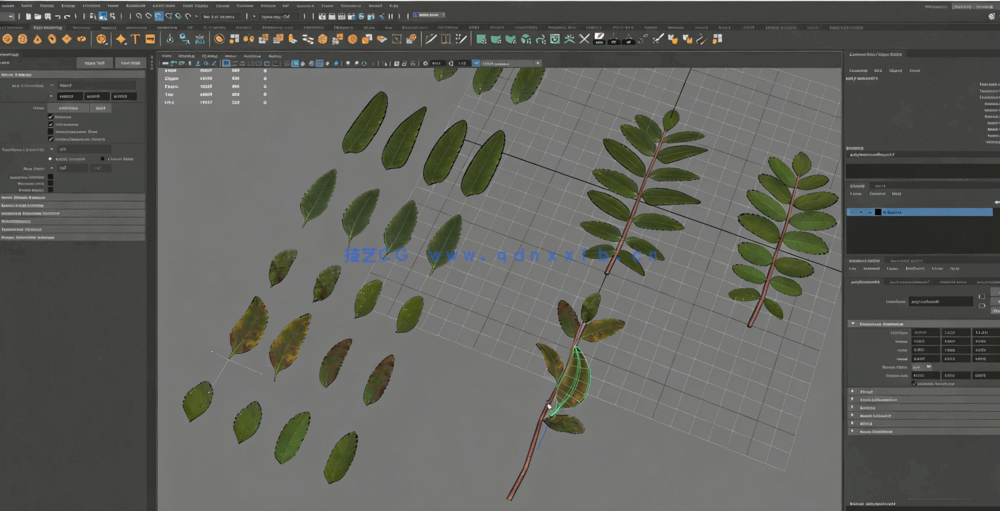Screen dimensions: 1000x511
Task: Click the black color swatch in highlighted layer
Action: [x=877, y=212]
